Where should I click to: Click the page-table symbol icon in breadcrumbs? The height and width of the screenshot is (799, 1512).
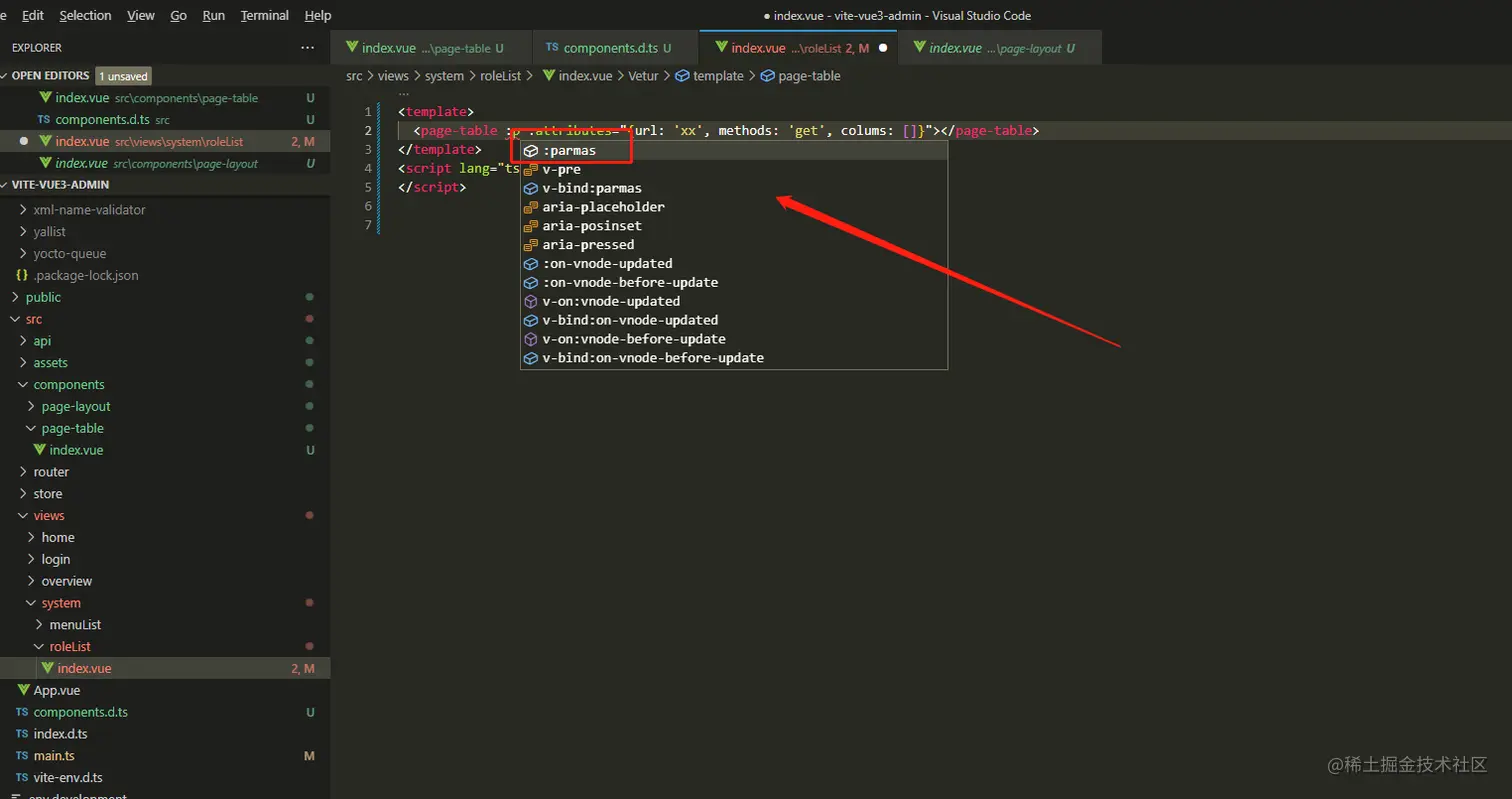pyautogui.click(x=768, y=76)
